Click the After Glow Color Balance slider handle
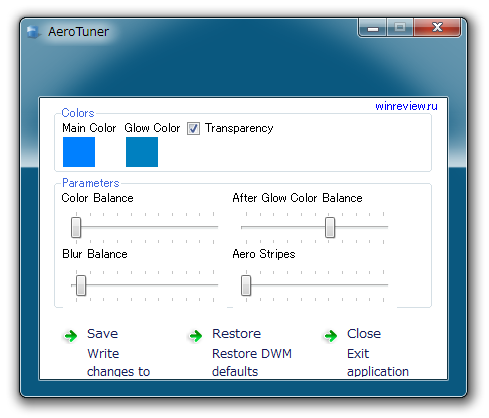This screenshot has width=489, height=418. tap(330, 228)
